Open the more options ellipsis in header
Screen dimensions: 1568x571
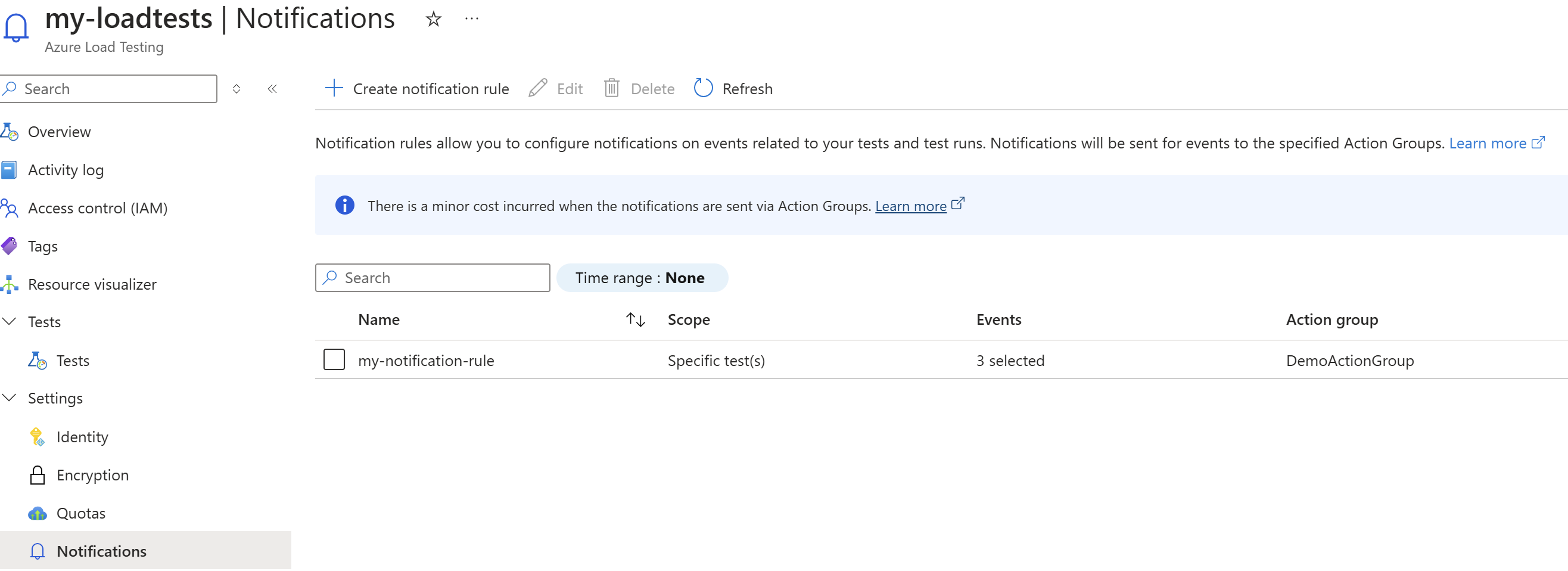471,19
